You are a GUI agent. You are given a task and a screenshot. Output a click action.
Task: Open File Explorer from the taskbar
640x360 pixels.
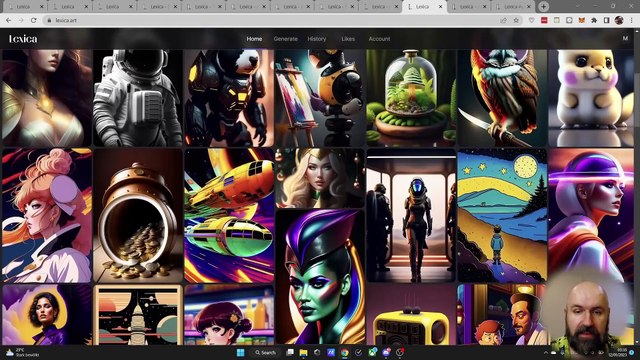coord(303,352)
